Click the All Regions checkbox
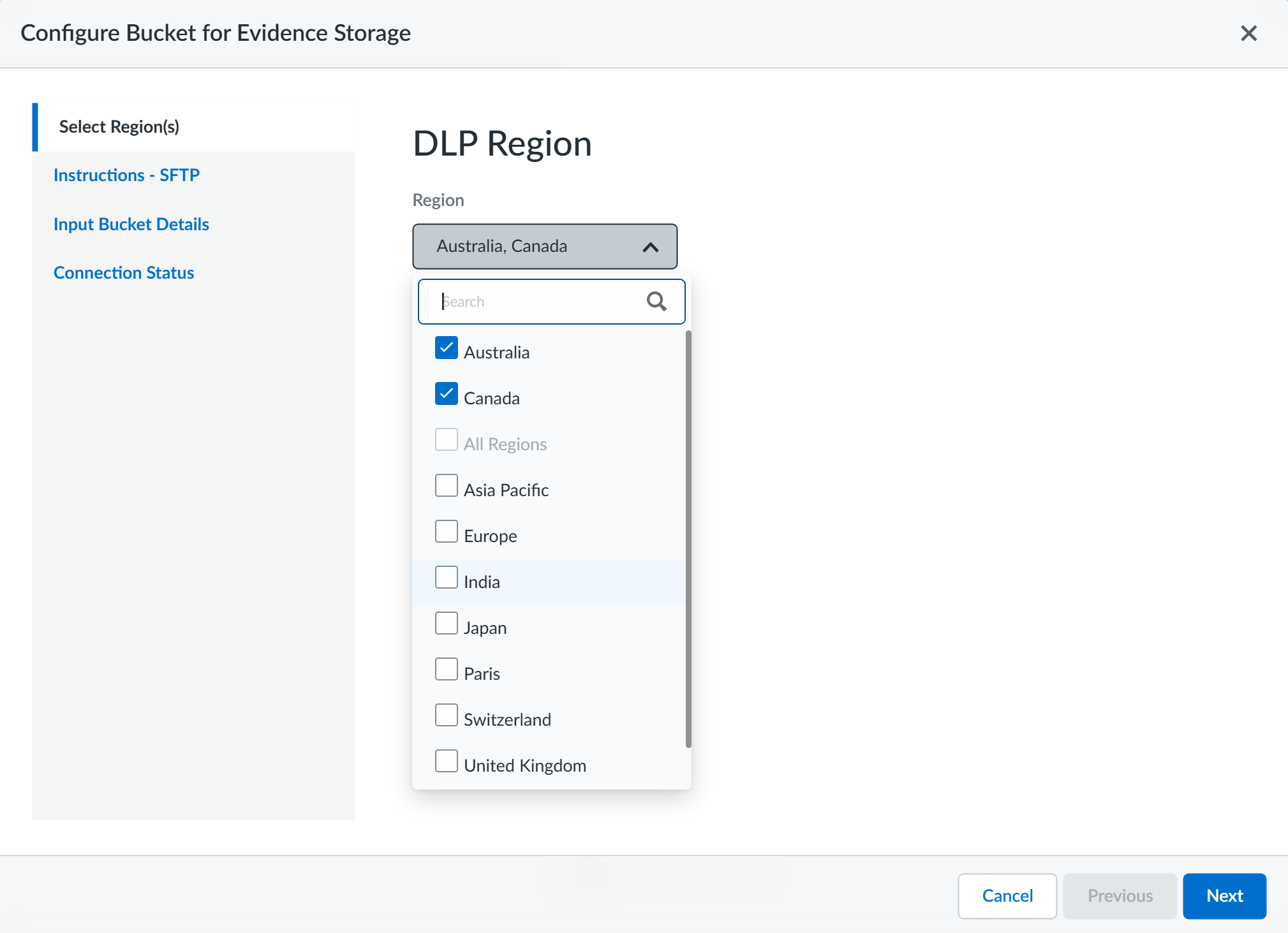This screenshot has height=933, width=1288. click(447, 440)
